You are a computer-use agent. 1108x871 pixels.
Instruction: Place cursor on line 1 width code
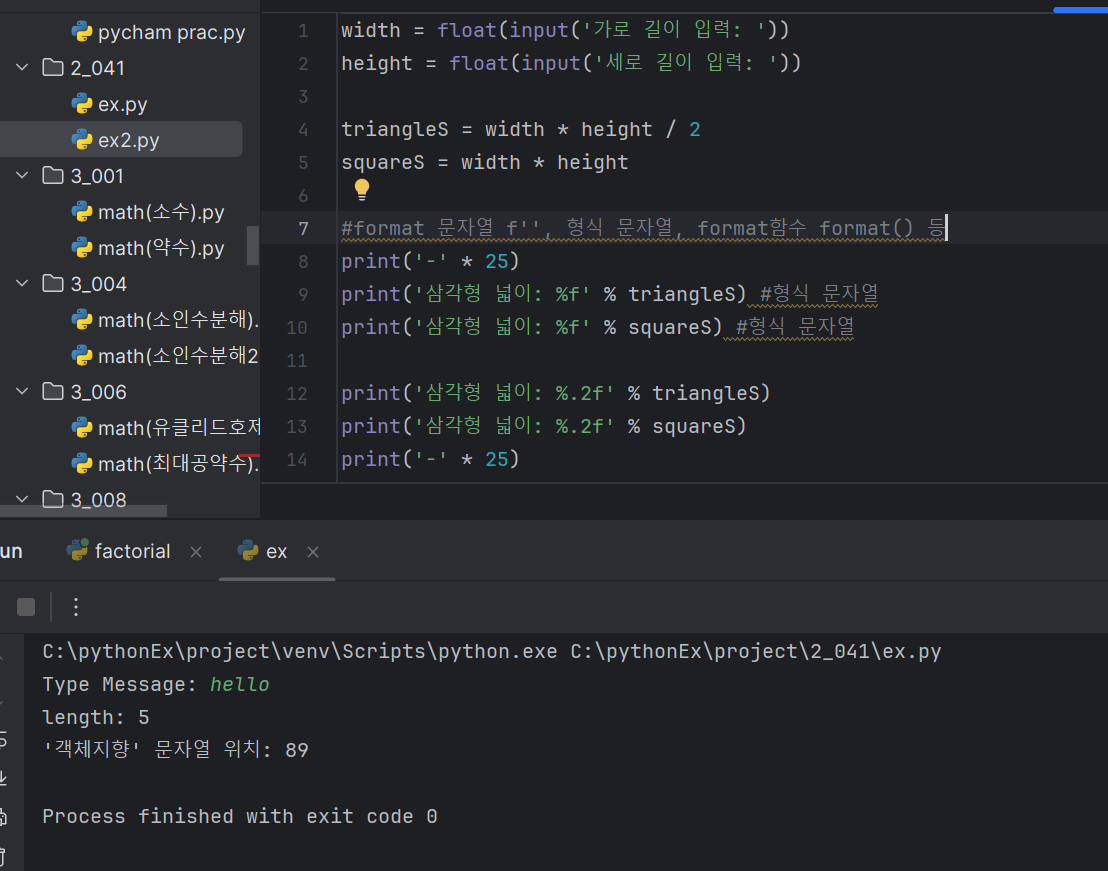coord(565,30)
